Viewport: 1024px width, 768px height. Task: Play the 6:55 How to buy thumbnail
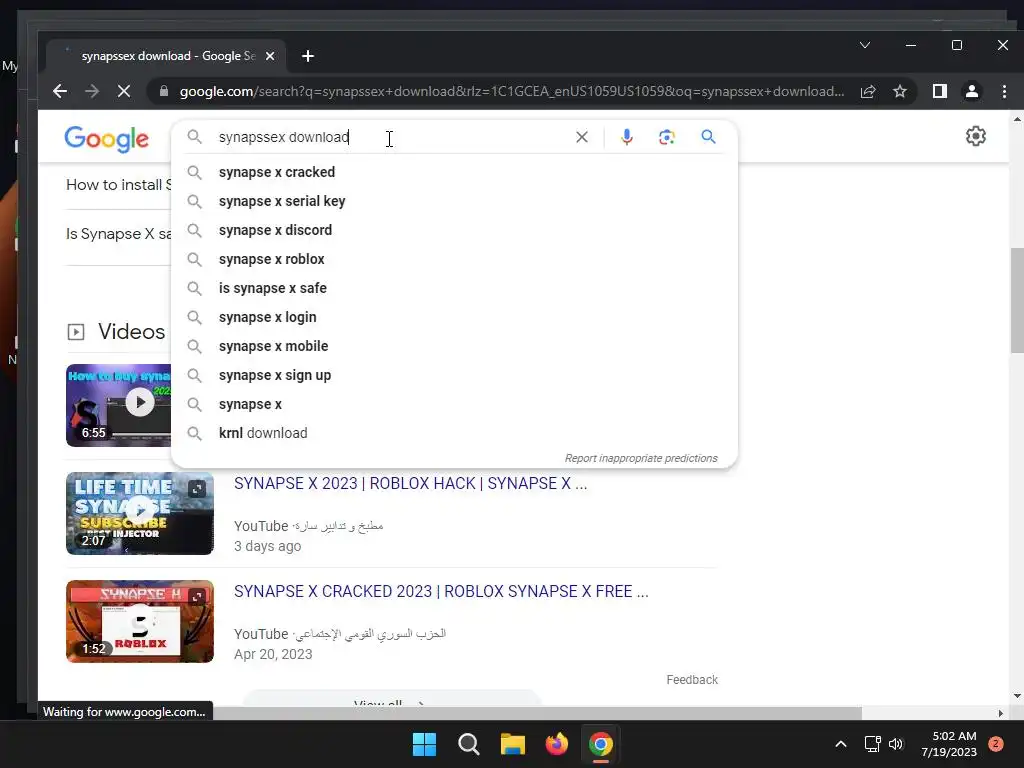coord(118,406)
